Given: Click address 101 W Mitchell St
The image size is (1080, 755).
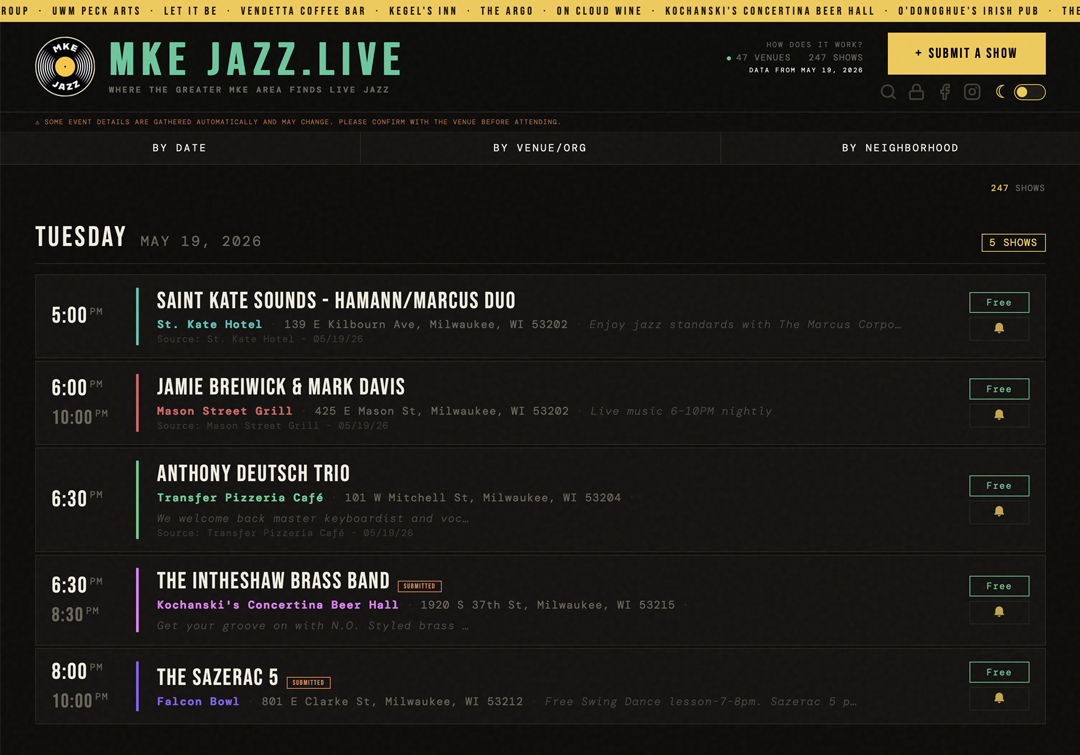Looking at the screenshot, I should click(x=483, y=497).
